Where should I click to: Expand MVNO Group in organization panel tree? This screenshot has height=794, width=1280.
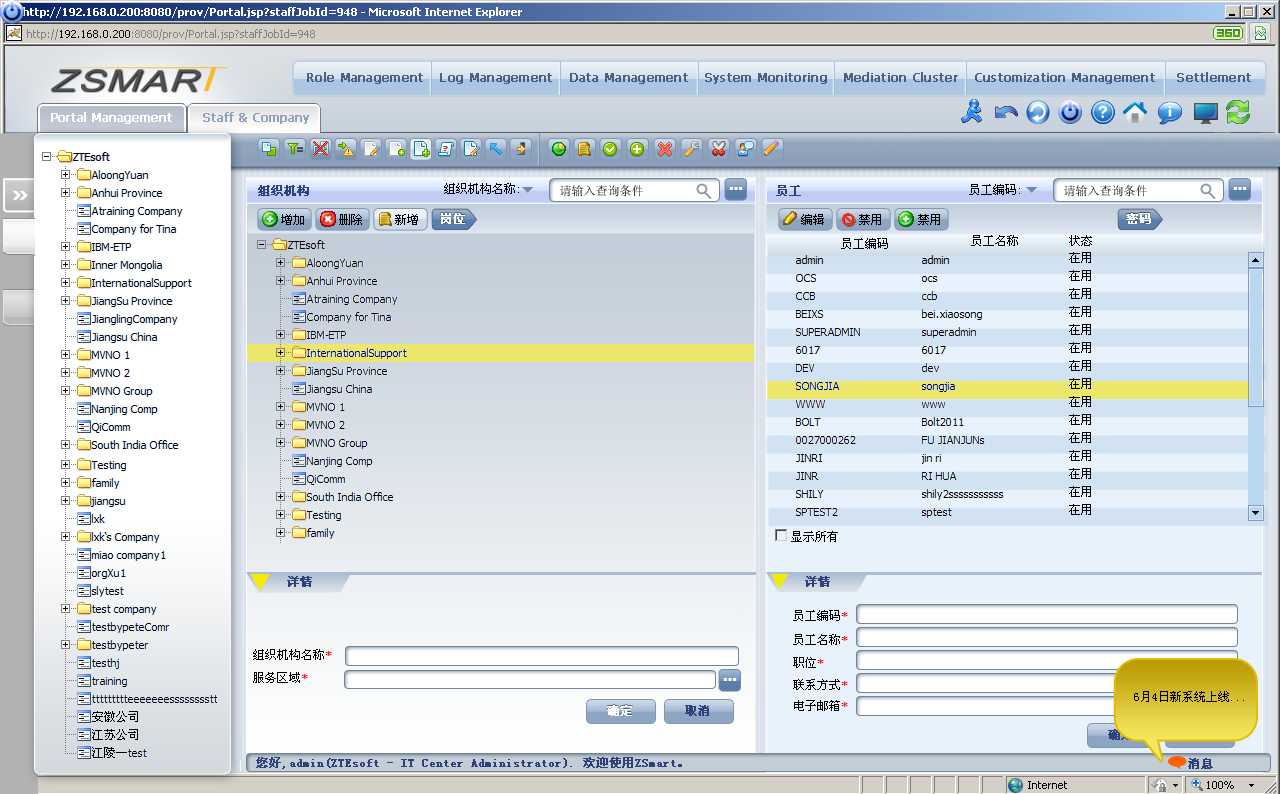point(281,443)
